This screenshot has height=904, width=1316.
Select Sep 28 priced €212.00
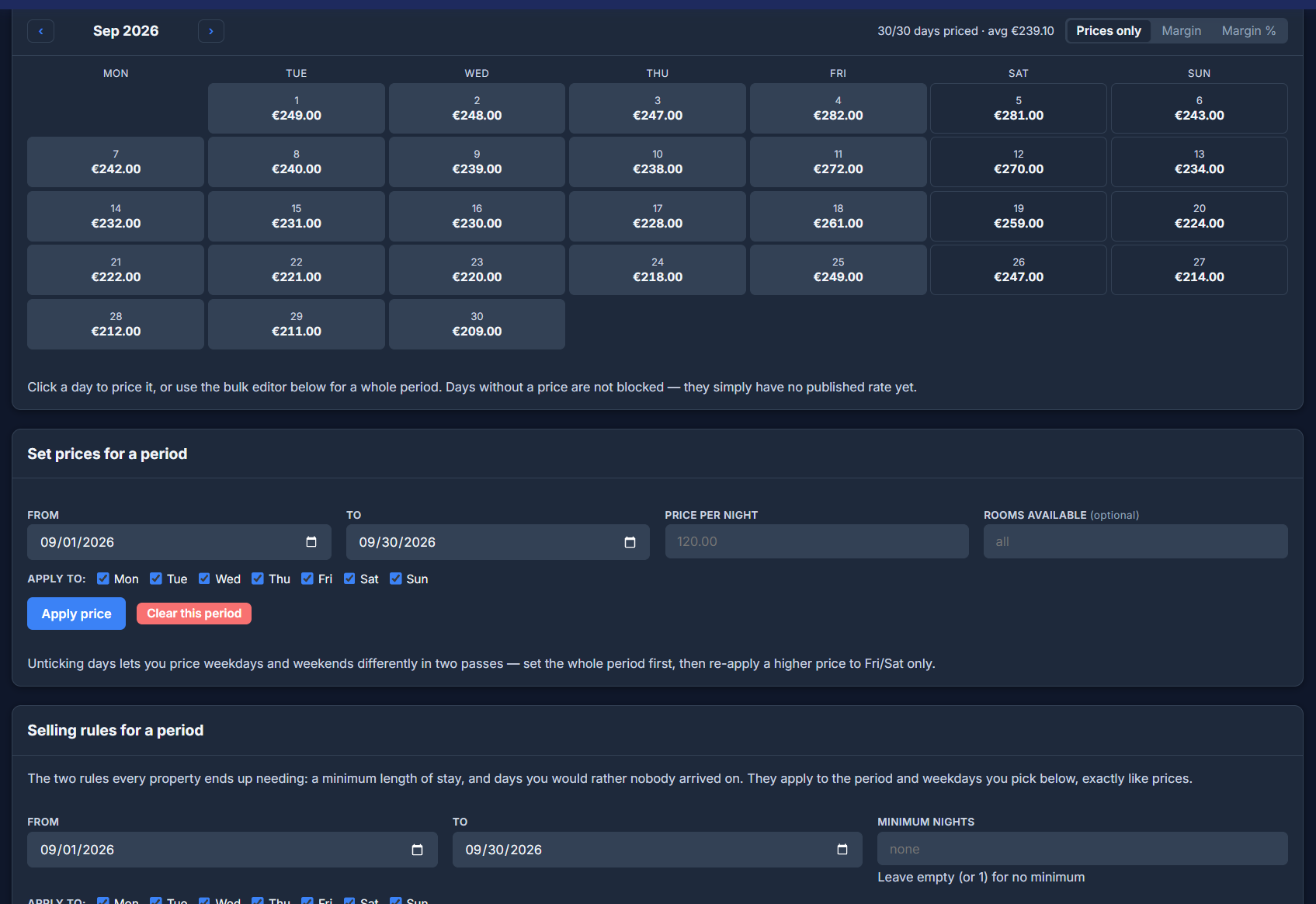tap(116, 324)
